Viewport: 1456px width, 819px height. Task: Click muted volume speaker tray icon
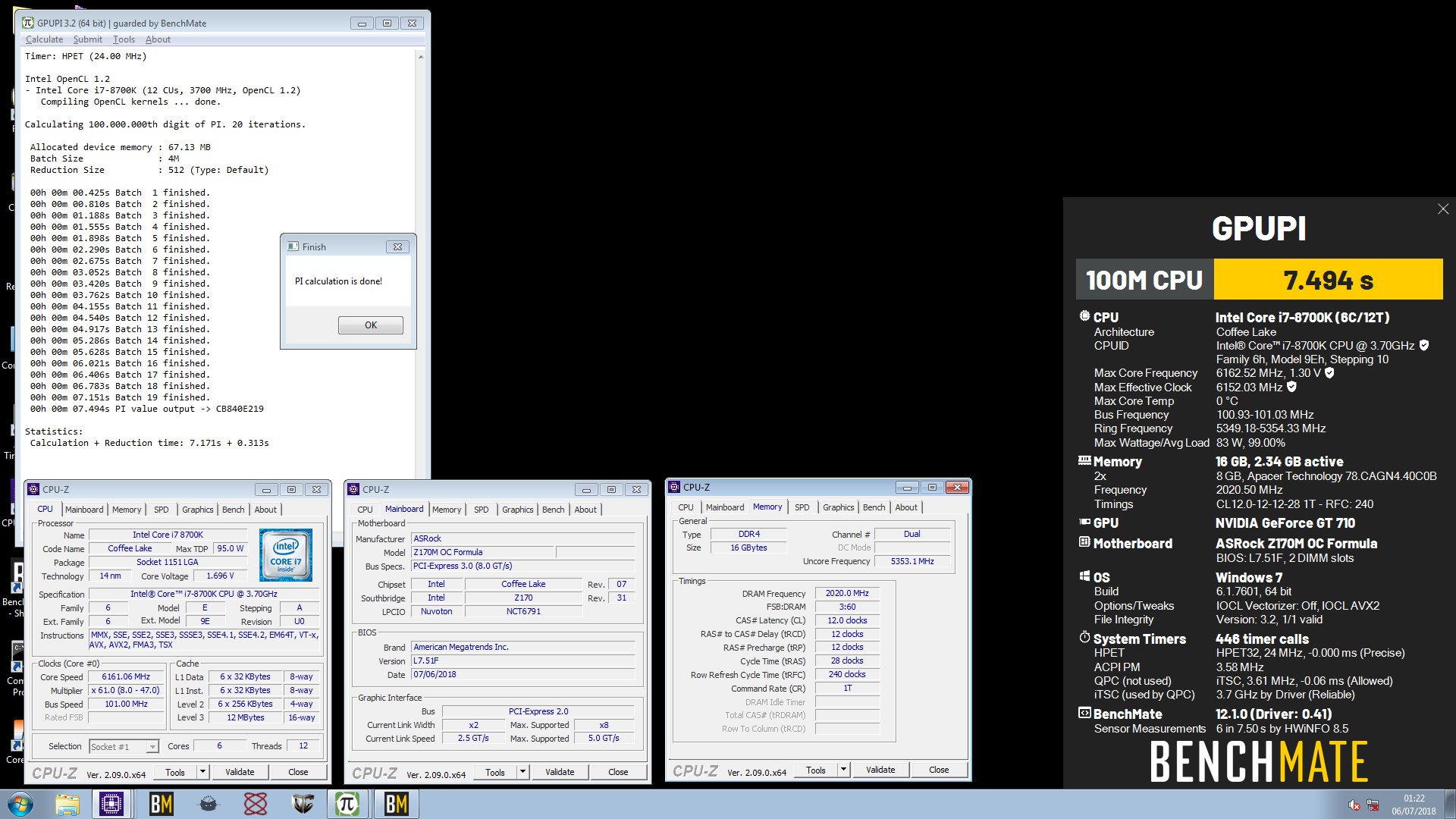click(x=1354, y=805)
